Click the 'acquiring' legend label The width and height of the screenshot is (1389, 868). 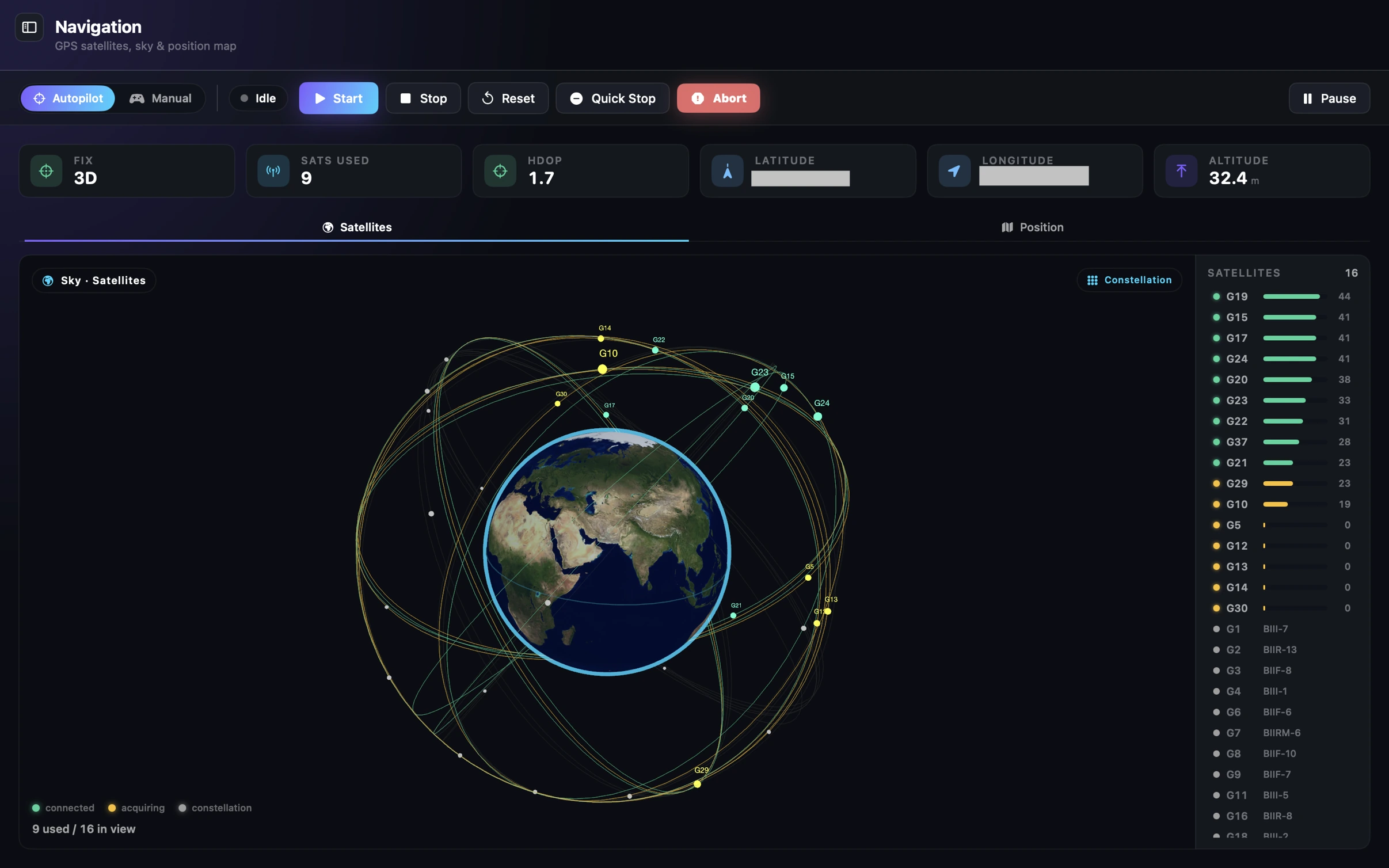[x=143, y=808]
